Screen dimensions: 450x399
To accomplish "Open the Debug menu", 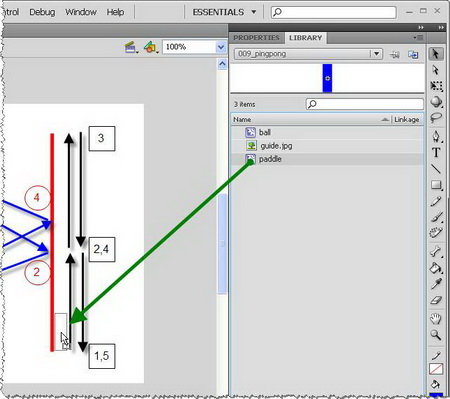I will point(42,12).
